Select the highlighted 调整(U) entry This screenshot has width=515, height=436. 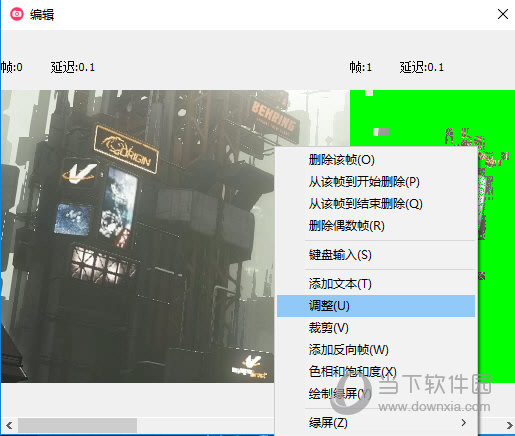pos(376,306)
